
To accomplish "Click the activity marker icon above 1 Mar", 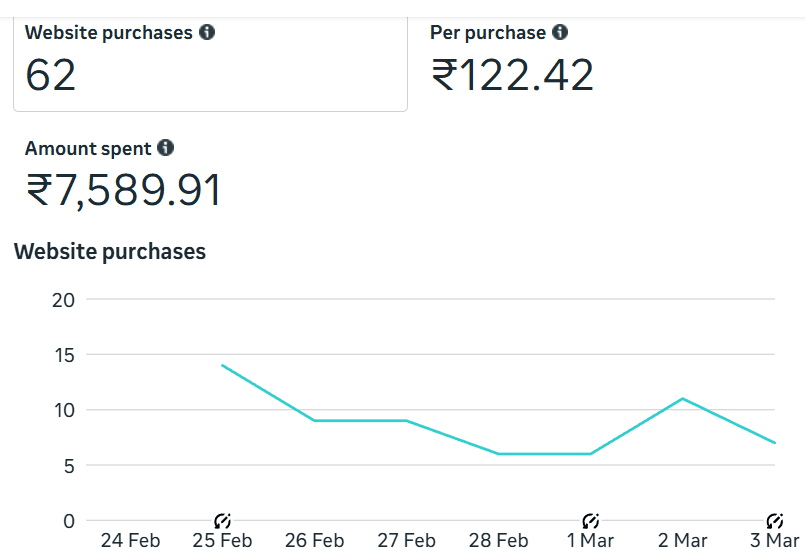I will pos(590,520).
